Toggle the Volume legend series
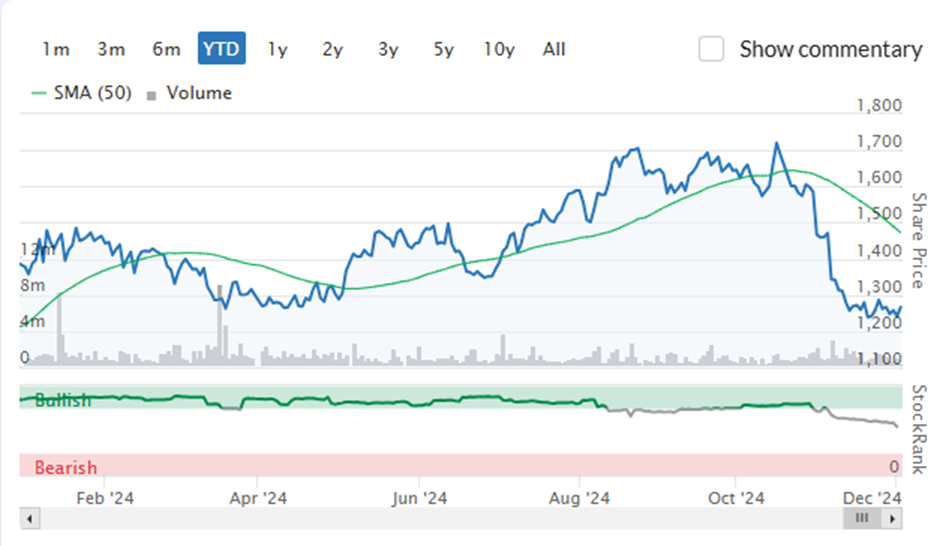940x546 pixels. coord(189,93)
